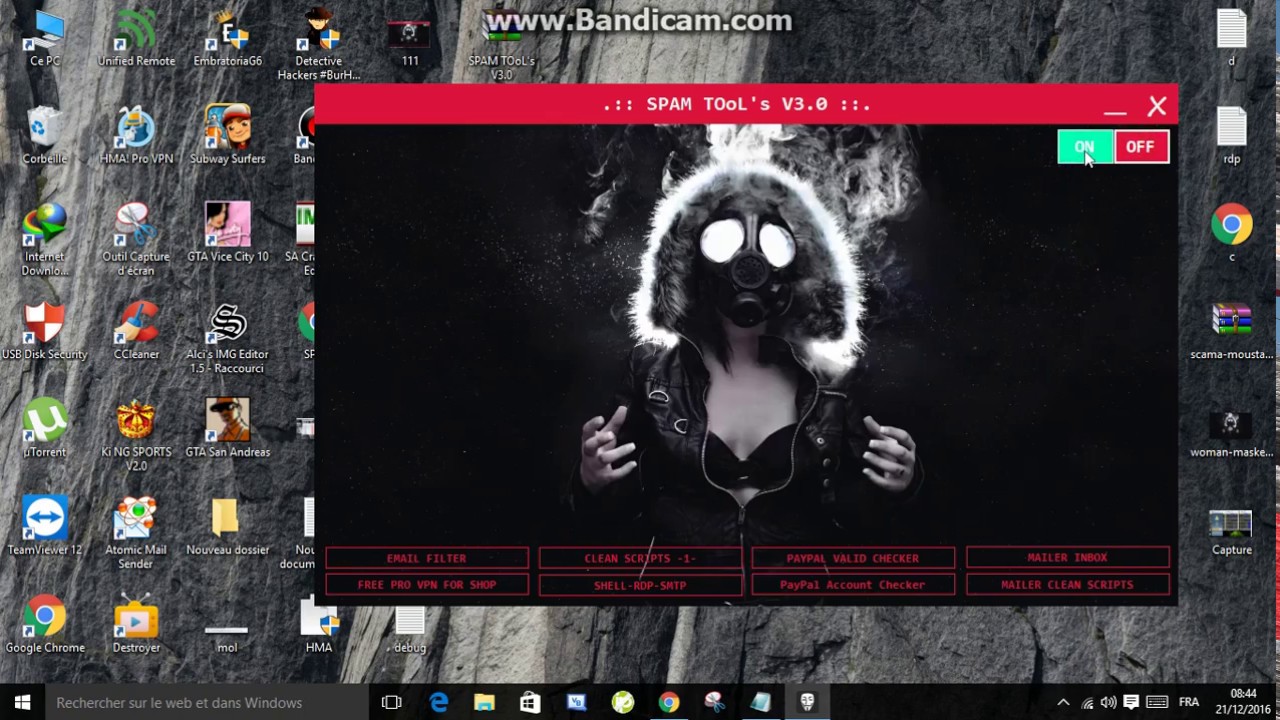Select the Alci's IMG Editor shortcut
This screenshot has width=1280, height=720.
(228, 338)
